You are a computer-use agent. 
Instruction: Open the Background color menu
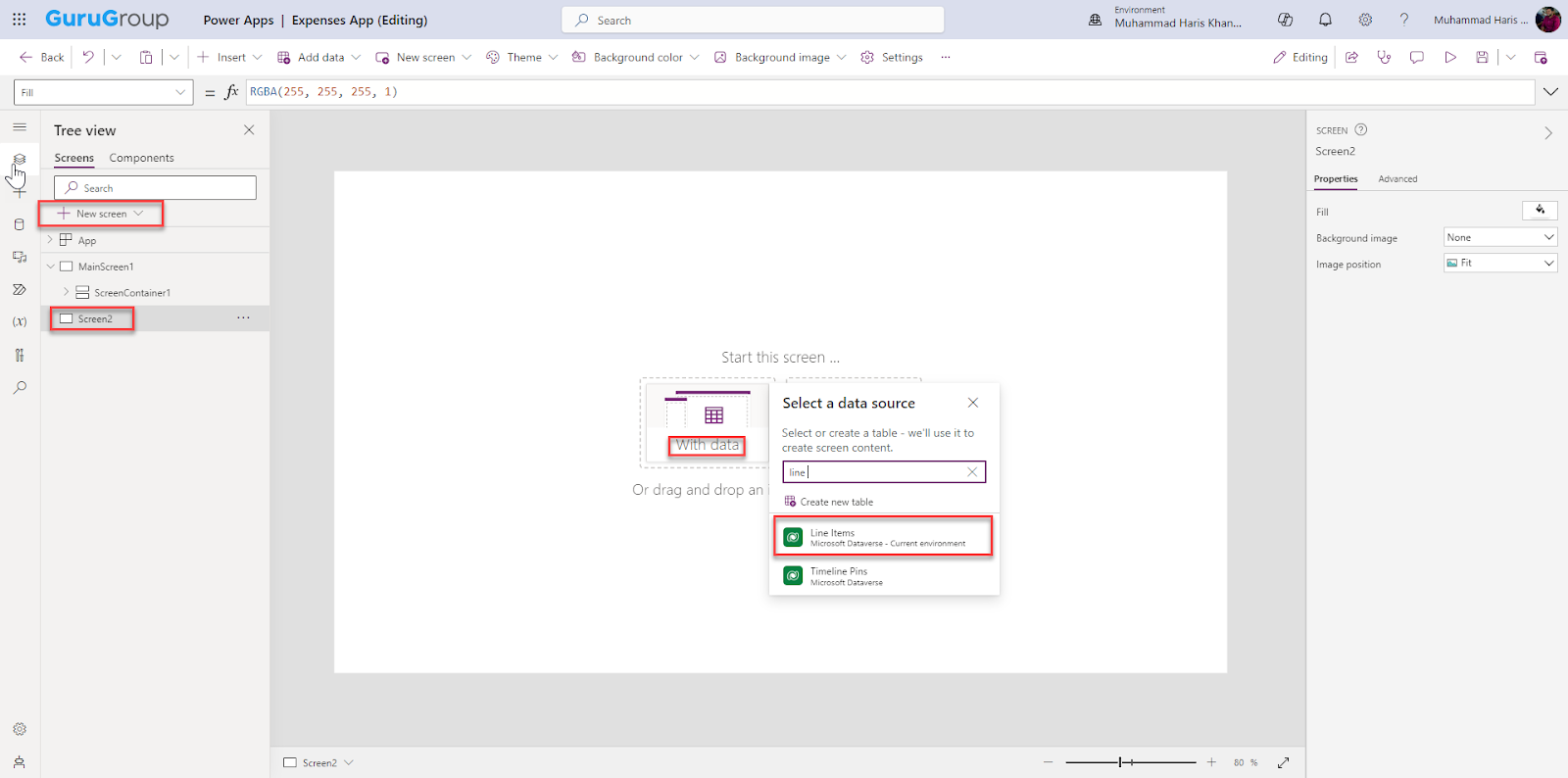point(635,57)
